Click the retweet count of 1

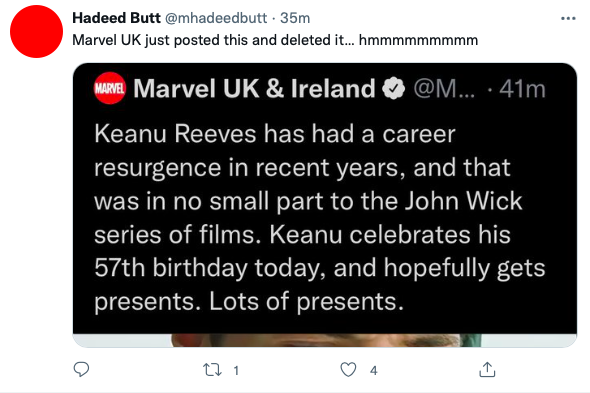point(236,371)
